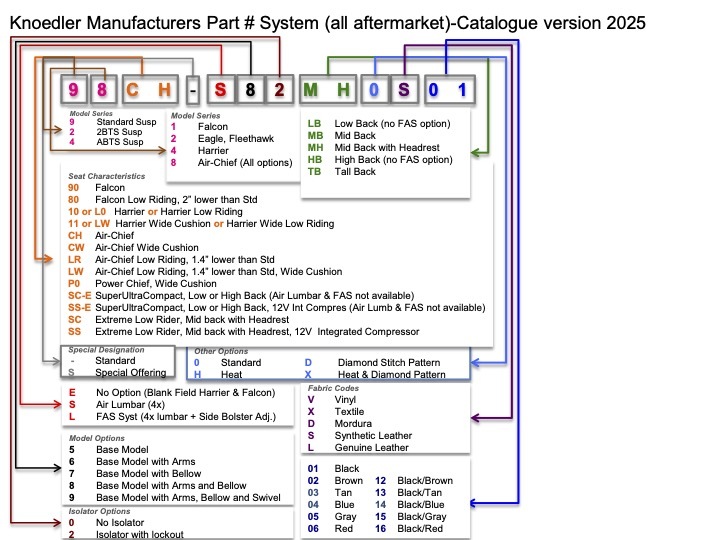Click 'Tall Back' entry
Viewport: 720px width, 540px height.
pyautogui.click(x=342, y=171)
